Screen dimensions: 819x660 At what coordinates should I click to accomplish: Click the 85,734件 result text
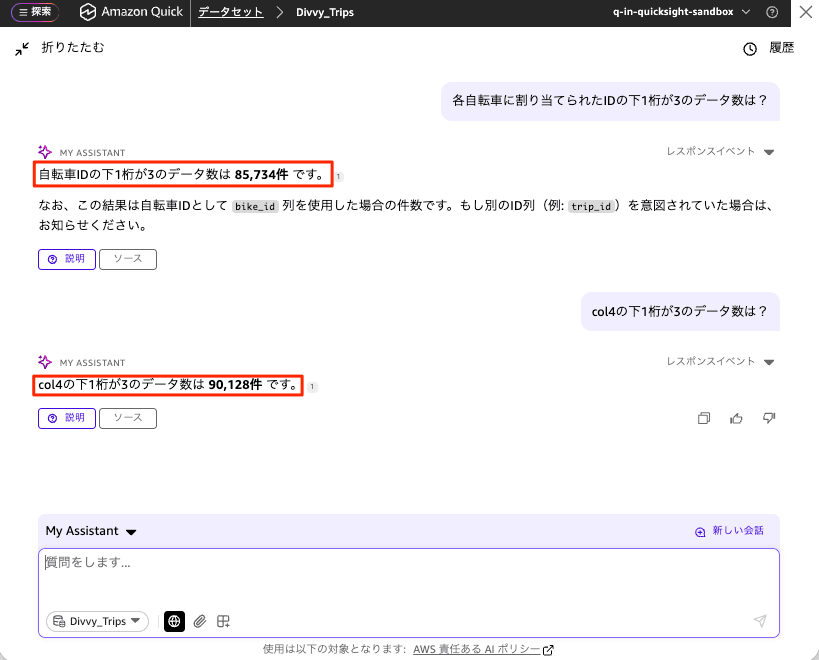coord(261,174)
